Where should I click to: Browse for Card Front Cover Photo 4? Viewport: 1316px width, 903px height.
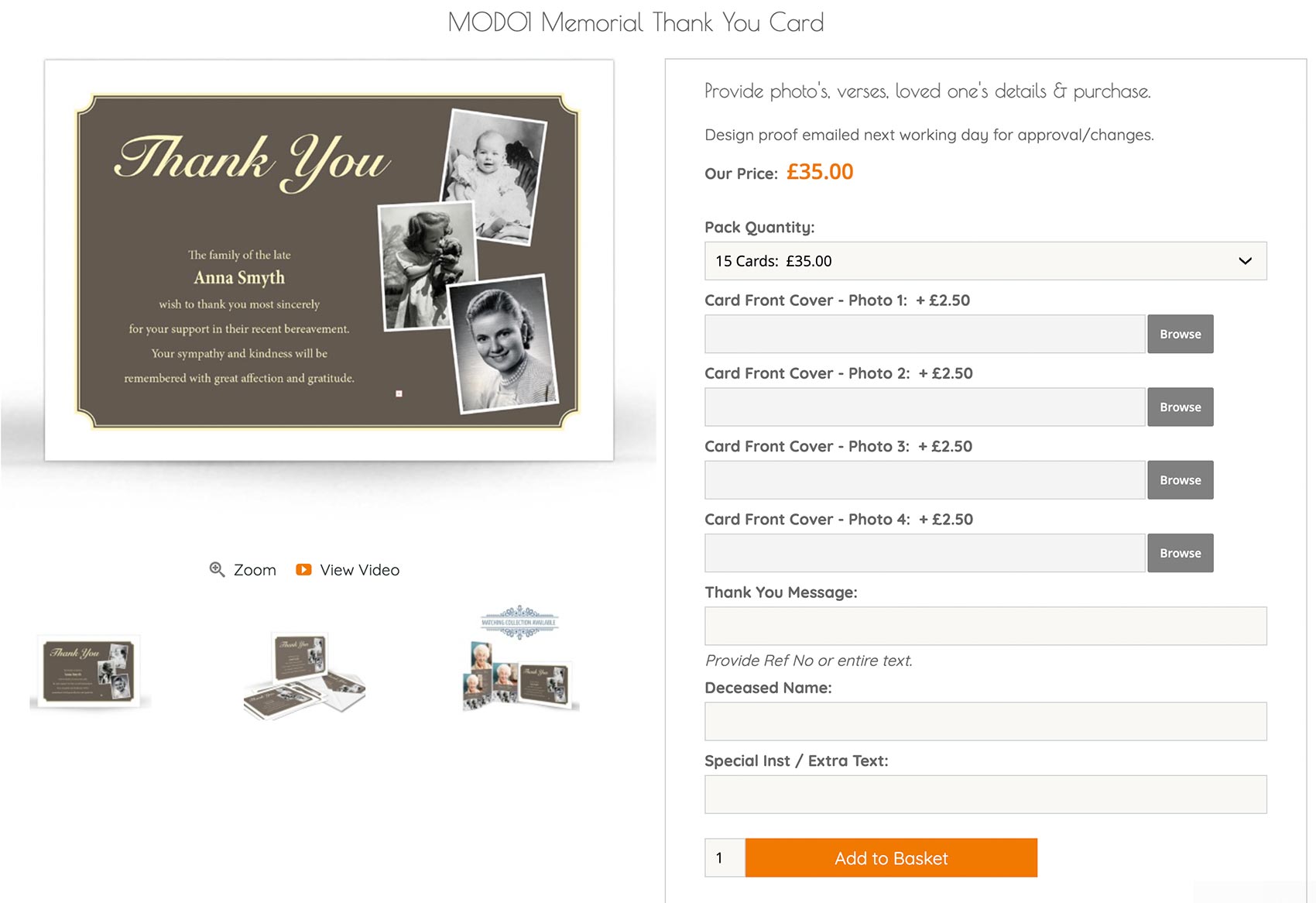click(x=1180, y=553)
